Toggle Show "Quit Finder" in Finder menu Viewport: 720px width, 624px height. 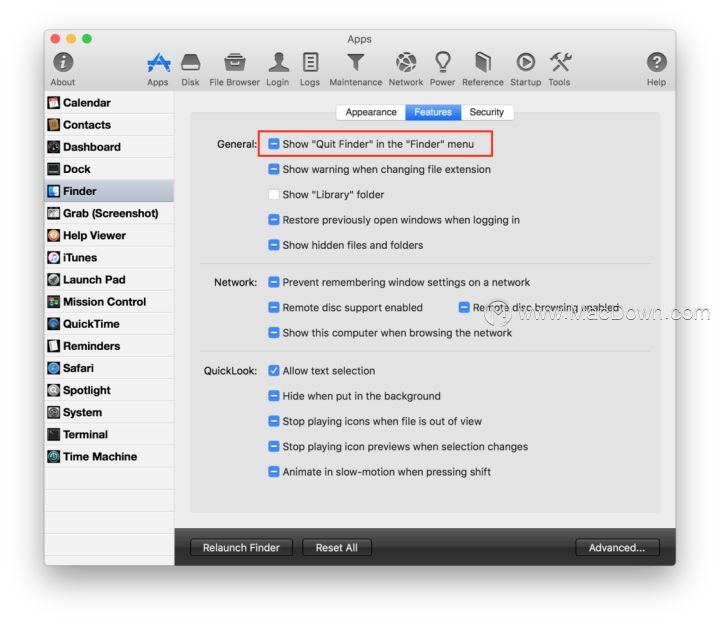pos(274,144)
